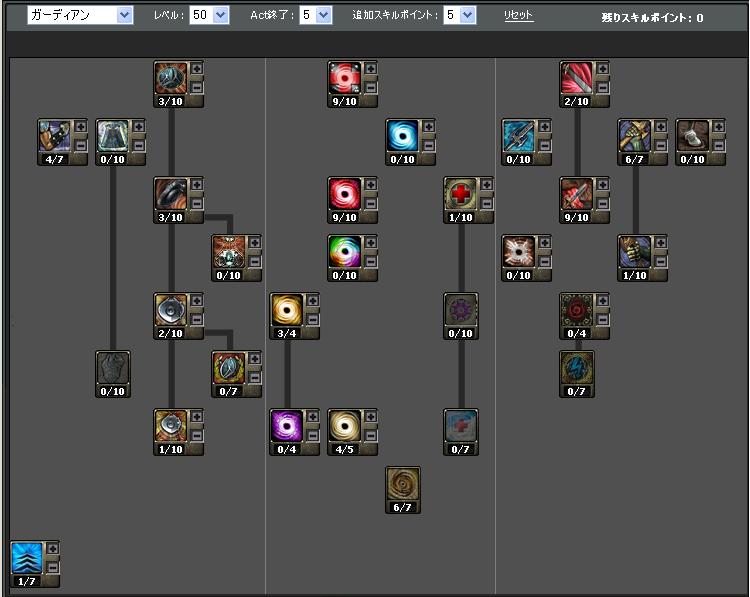Screen dimensions: 750x597
Task: Add a point to the red rune 0/4 skill
Action: tap(603, 301)
